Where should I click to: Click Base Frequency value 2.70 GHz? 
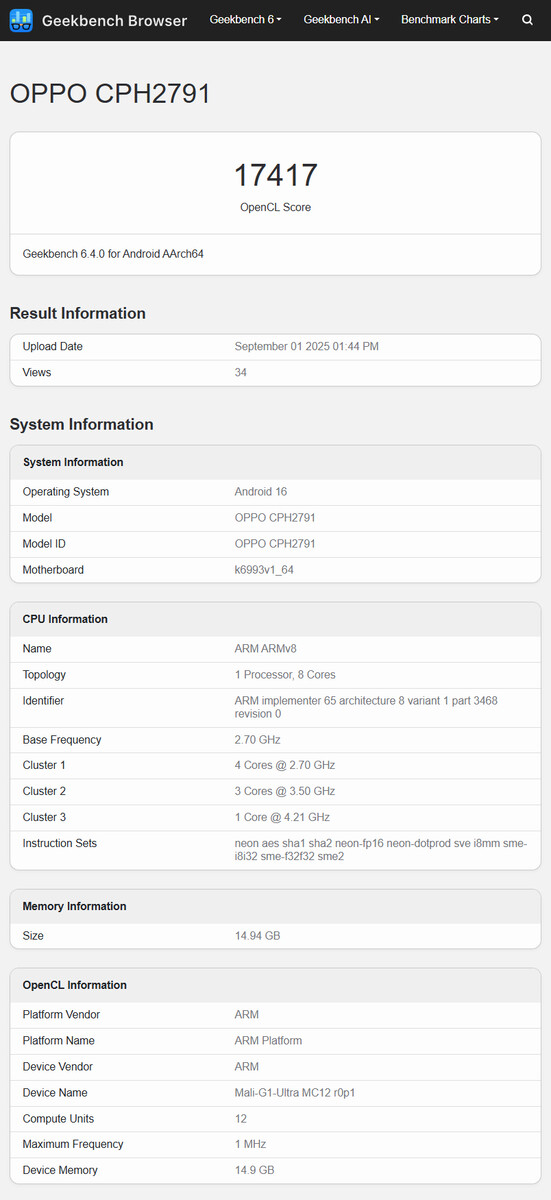pos(258,739)
